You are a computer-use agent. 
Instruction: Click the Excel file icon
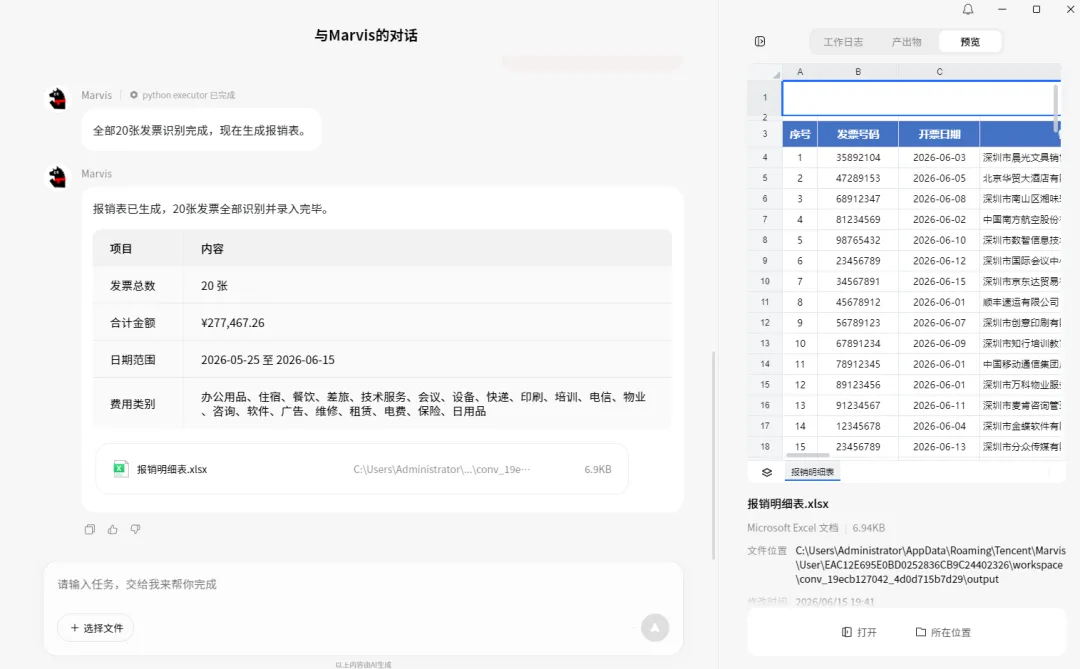[x=121, y=469]
